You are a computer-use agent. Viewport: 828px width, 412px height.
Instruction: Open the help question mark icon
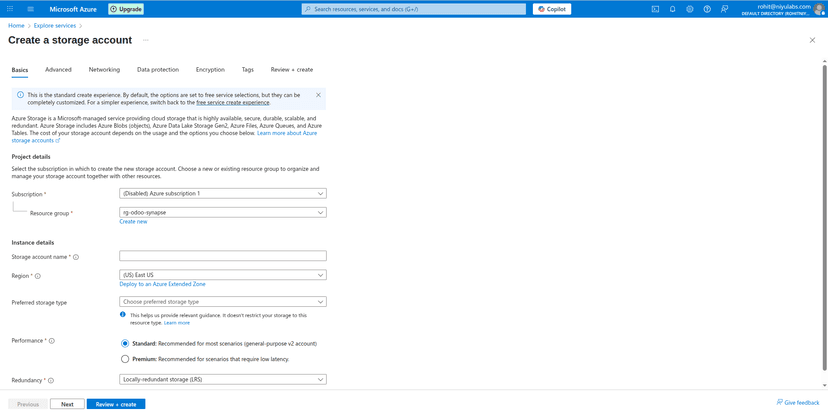click(x=707, y=9)
